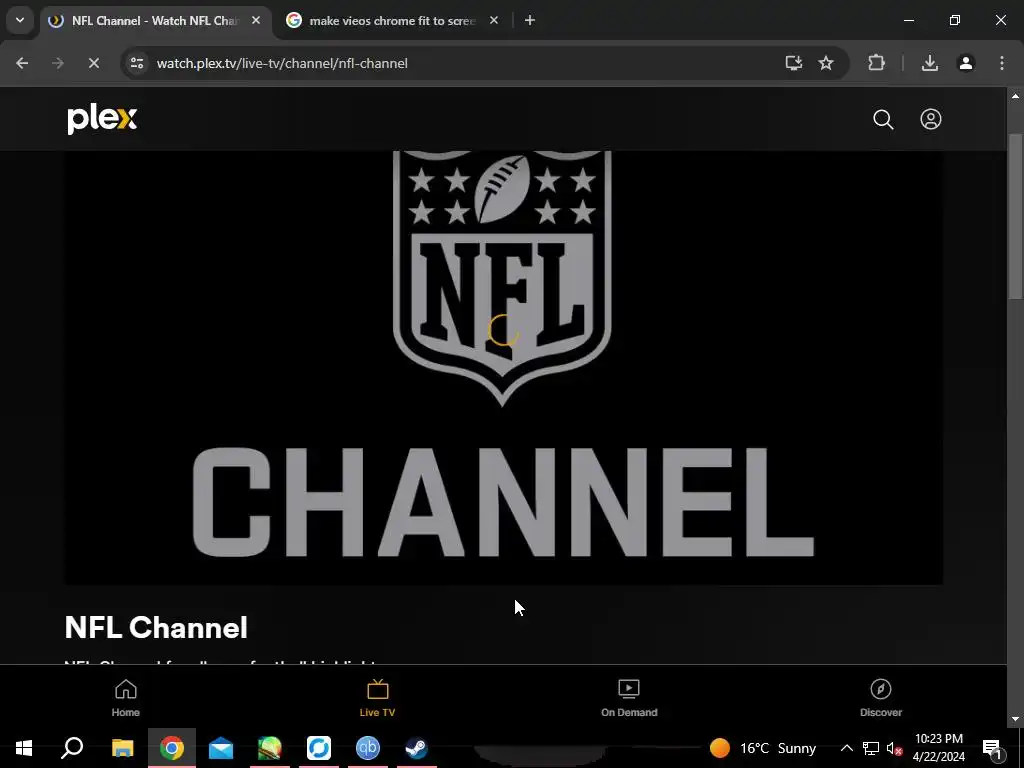
Task: Open the Windows Start menu
Action: [24, 748]
